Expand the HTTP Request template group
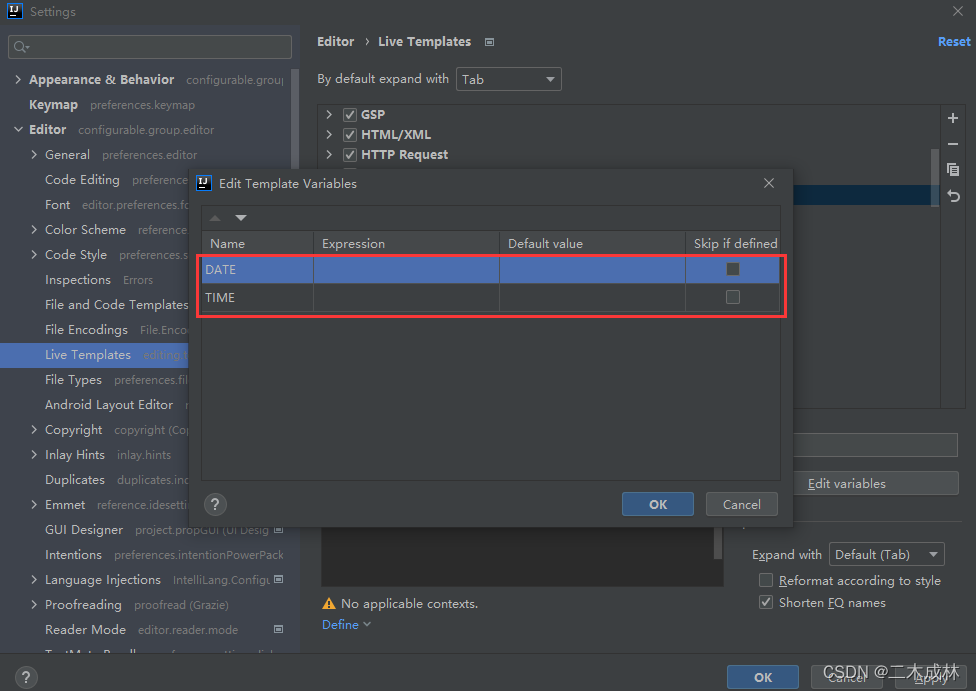 (329, 154)
